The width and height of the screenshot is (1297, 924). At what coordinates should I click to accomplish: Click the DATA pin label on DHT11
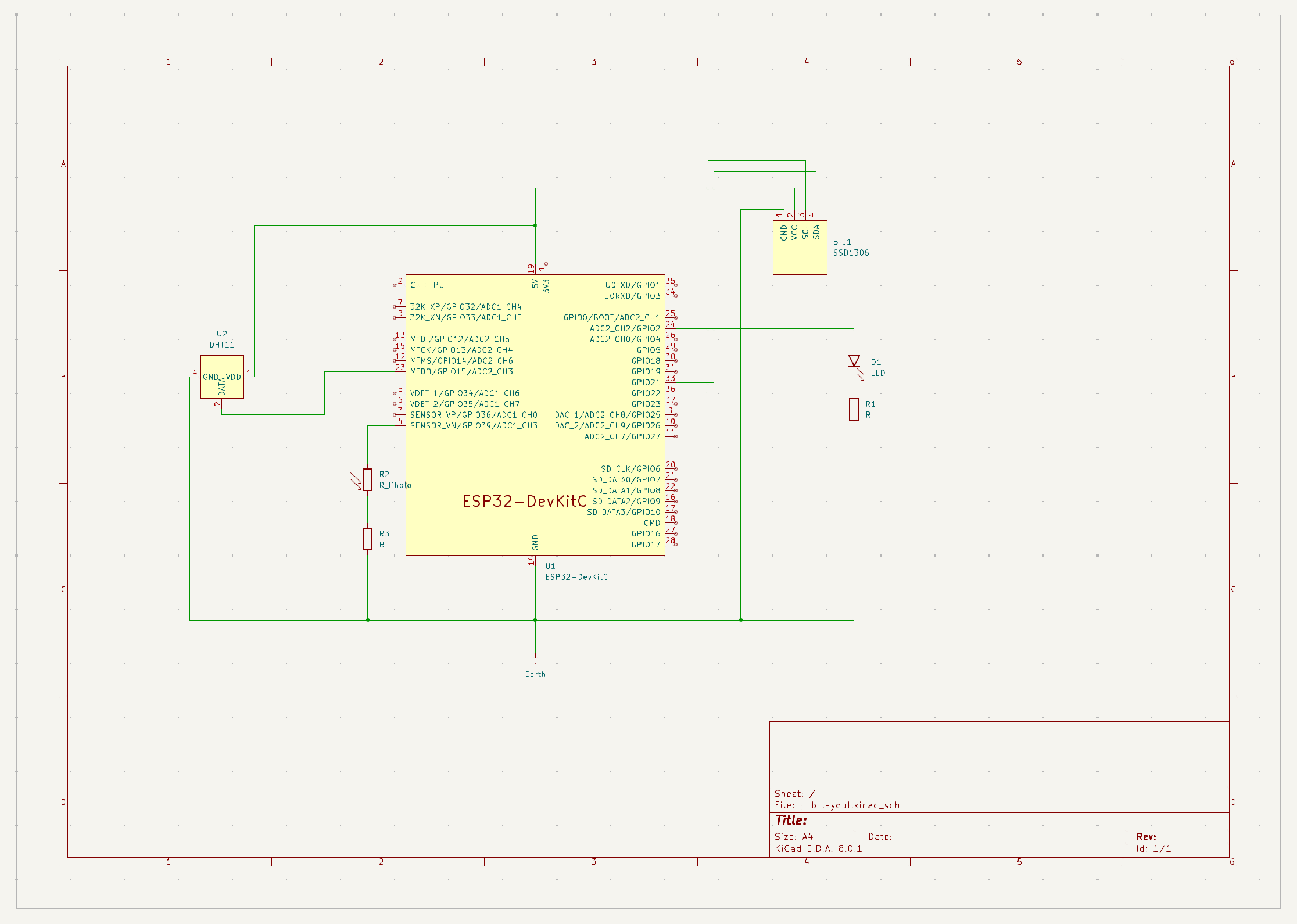221,386
